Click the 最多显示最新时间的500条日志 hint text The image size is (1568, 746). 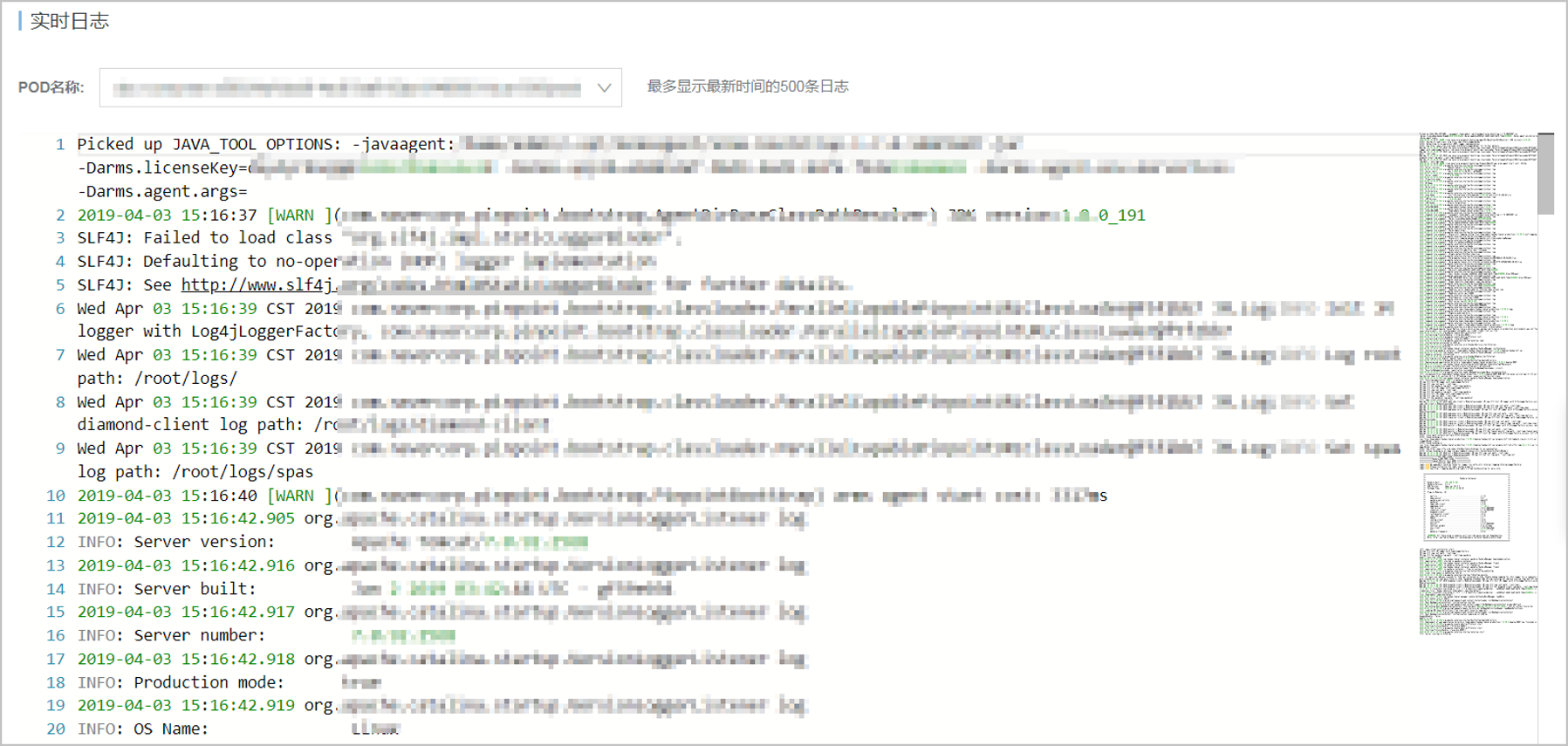747,86
